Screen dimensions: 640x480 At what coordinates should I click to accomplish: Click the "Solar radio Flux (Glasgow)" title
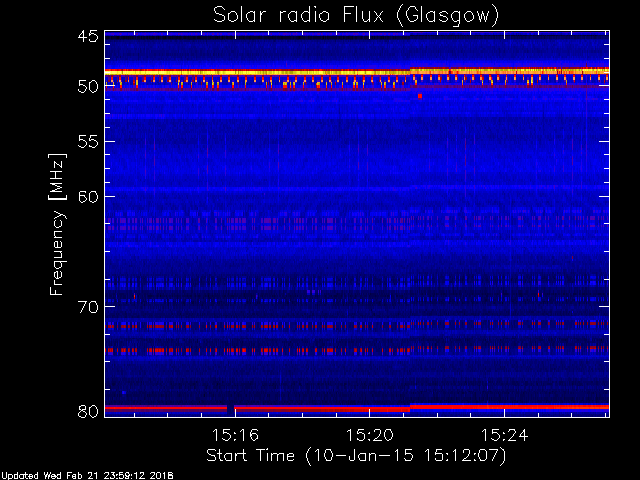pos(356,15)
